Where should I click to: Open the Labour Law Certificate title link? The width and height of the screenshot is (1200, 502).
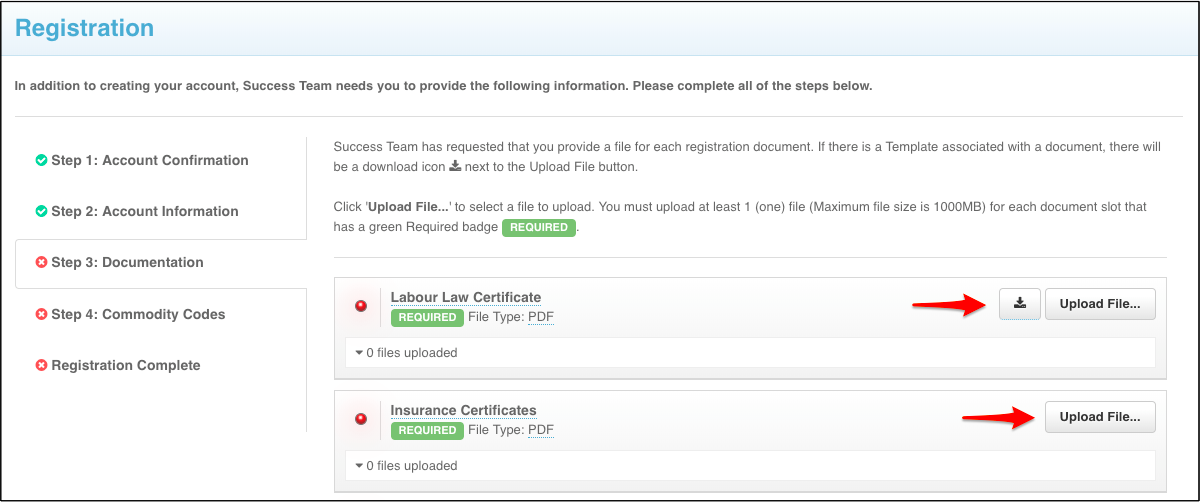point(465,297)
